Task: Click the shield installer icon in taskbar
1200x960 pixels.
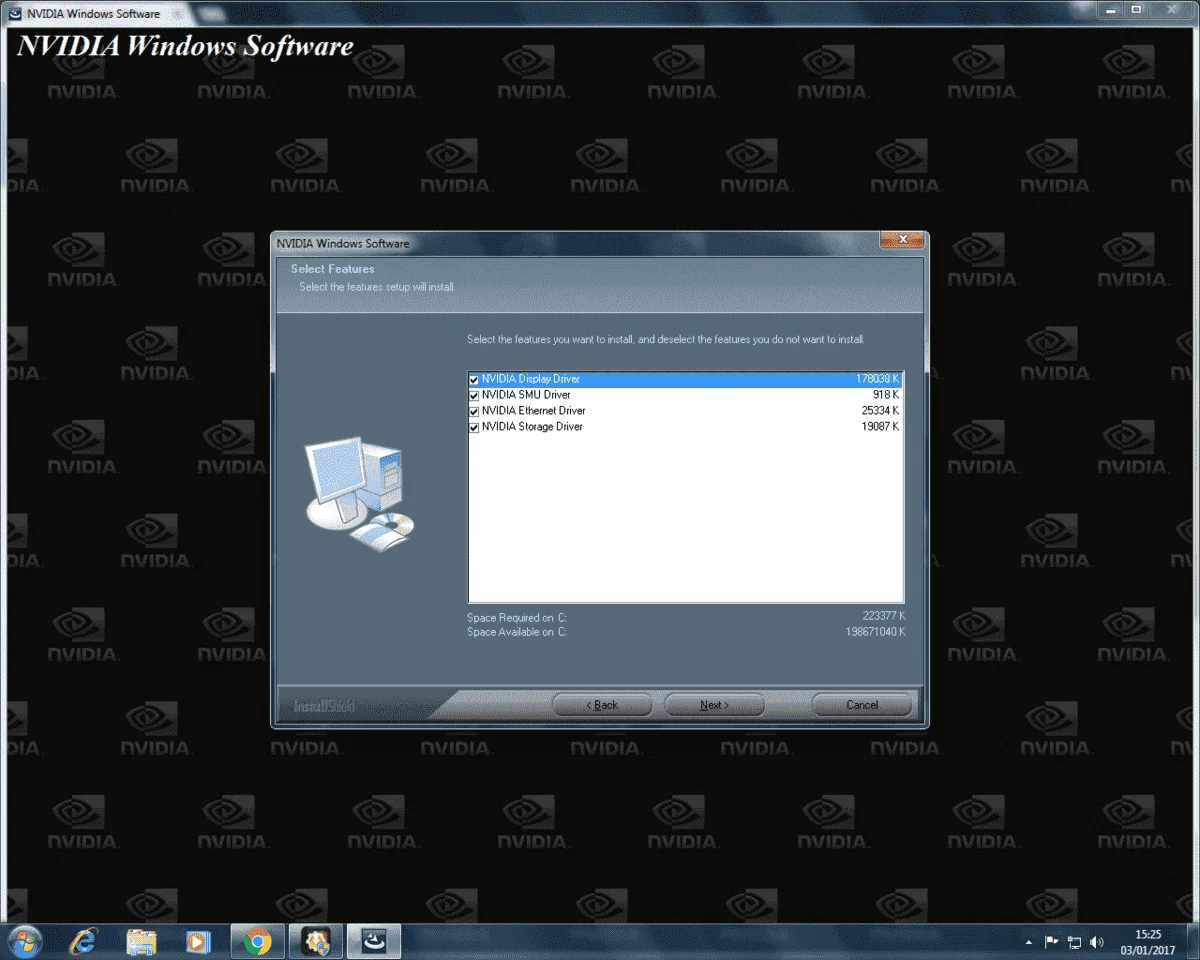Action: click(316, 941)
